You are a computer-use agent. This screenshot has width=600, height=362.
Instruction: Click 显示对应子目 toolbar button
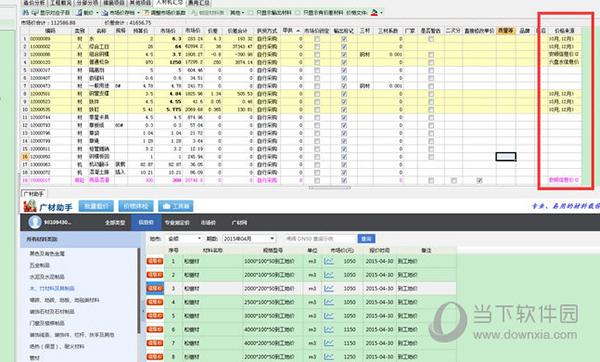pyautogui.click(x=51, y=13)
